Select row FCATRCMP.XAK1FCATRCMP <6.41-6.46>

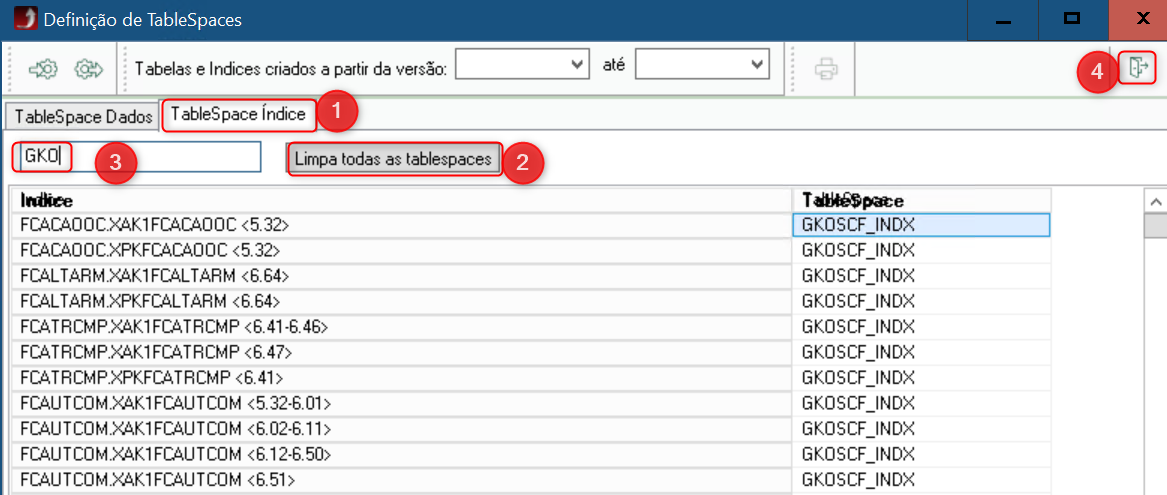pos(402,326)
